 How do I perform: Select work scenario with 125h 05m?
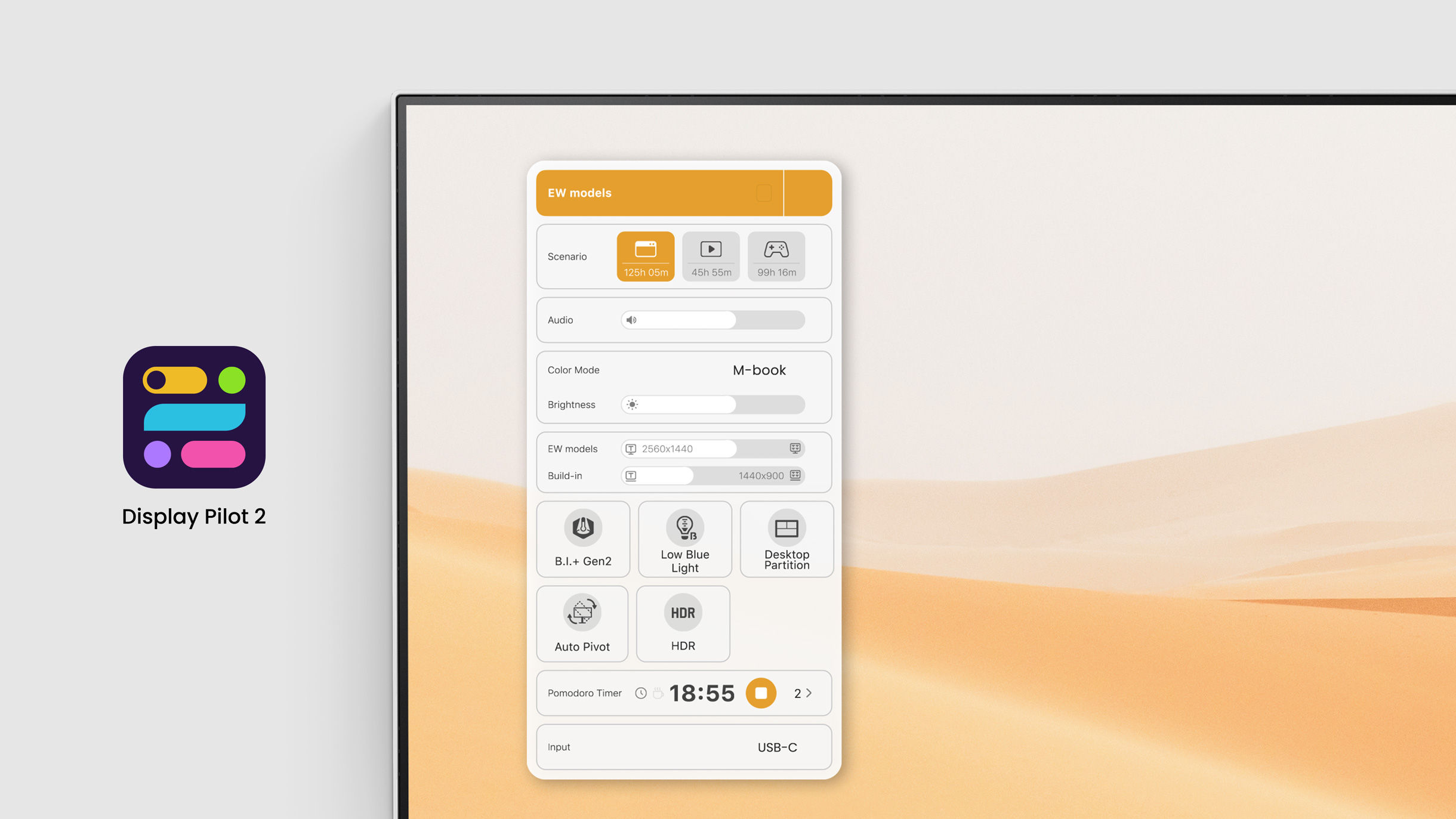click(x=645, y=256)
